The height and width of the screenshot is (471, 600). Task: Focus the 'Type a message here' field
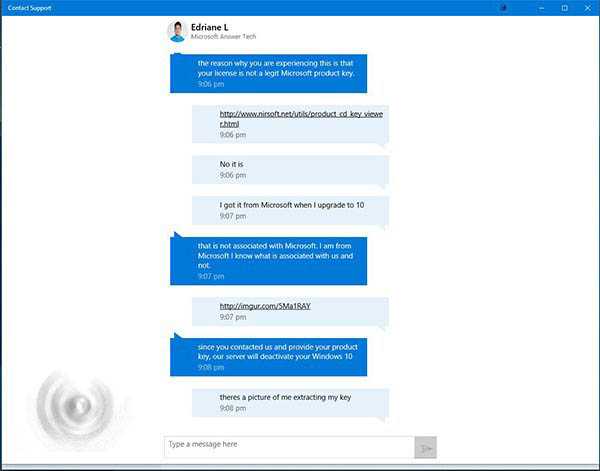289,447
